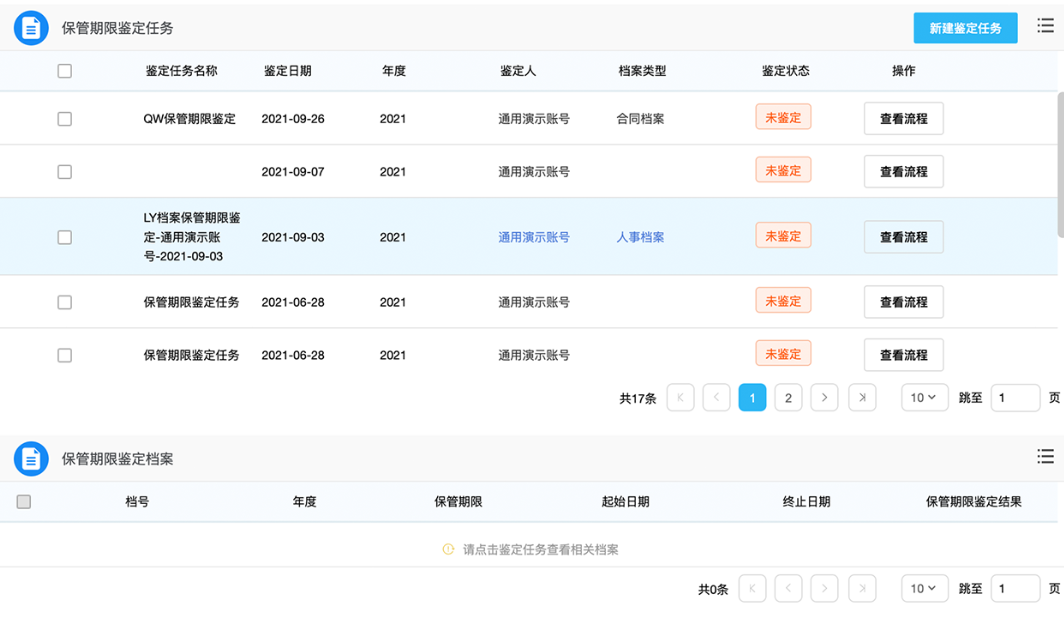Select page 1 in task pagination
The height and width of the screenshot is (626, 1064).
(752, 398)
